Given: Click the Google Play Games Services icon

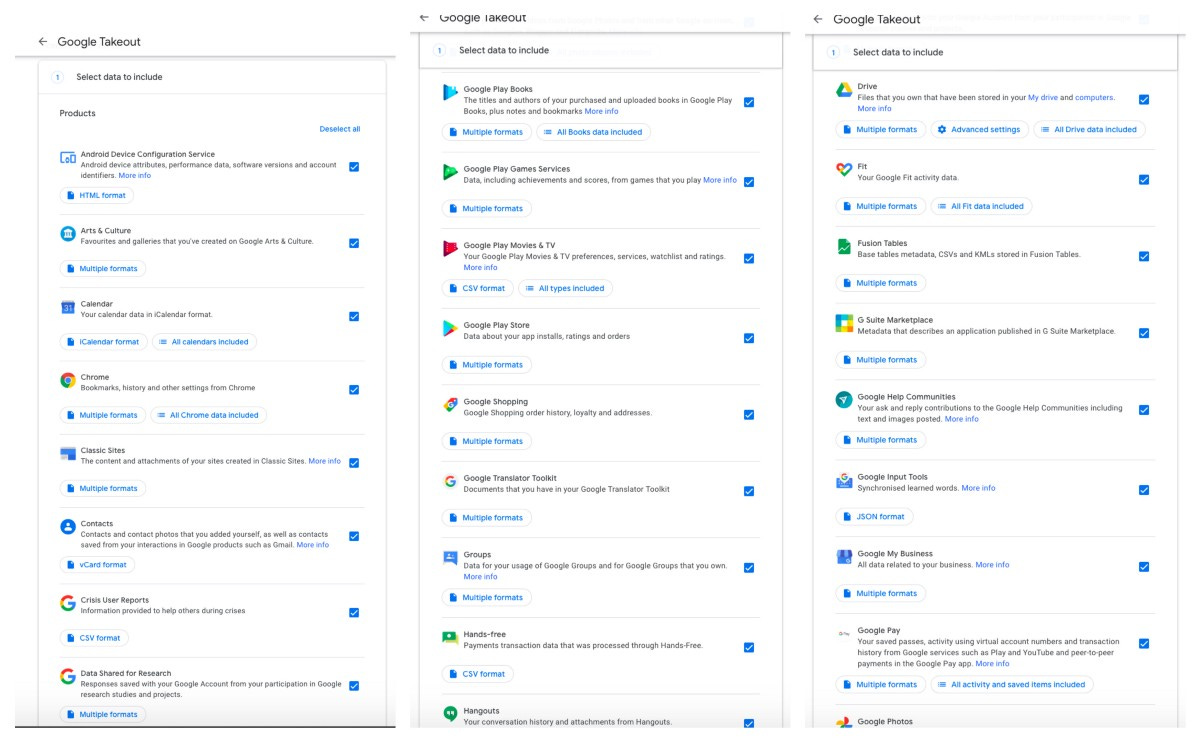Looking at the screenshot, I should coord(451,172).
